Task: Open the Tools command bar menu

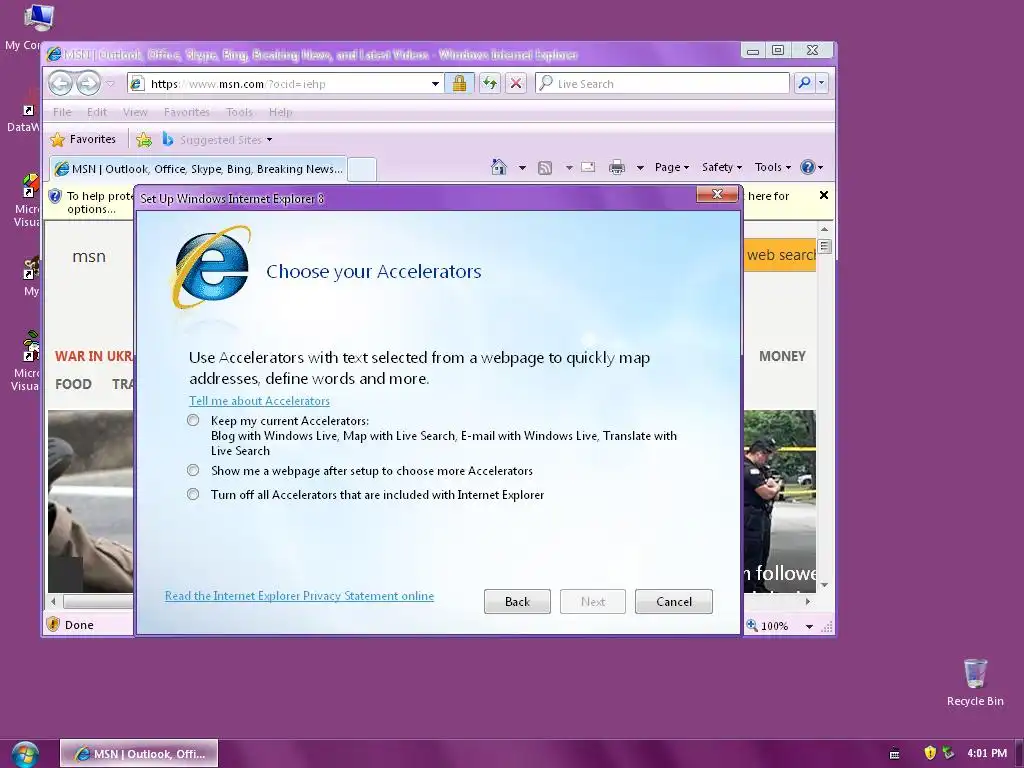Action: 773,167
